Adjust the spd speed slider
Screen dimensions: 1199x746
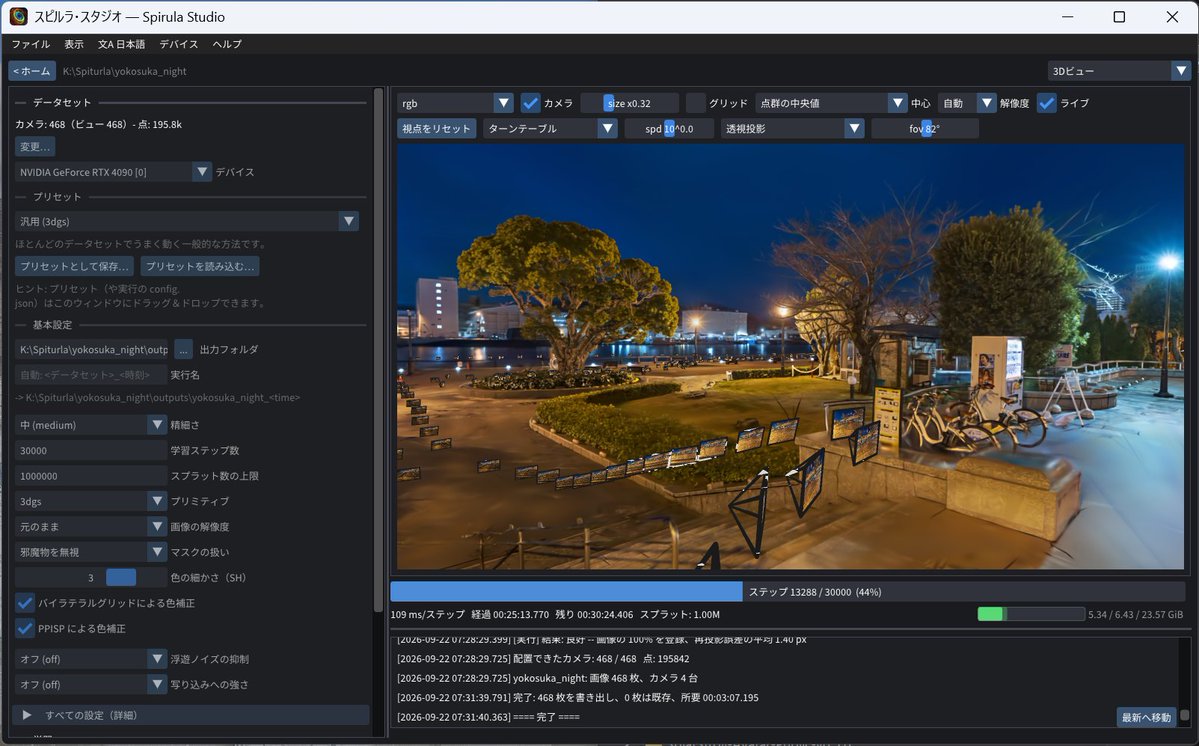pos(669,128)
